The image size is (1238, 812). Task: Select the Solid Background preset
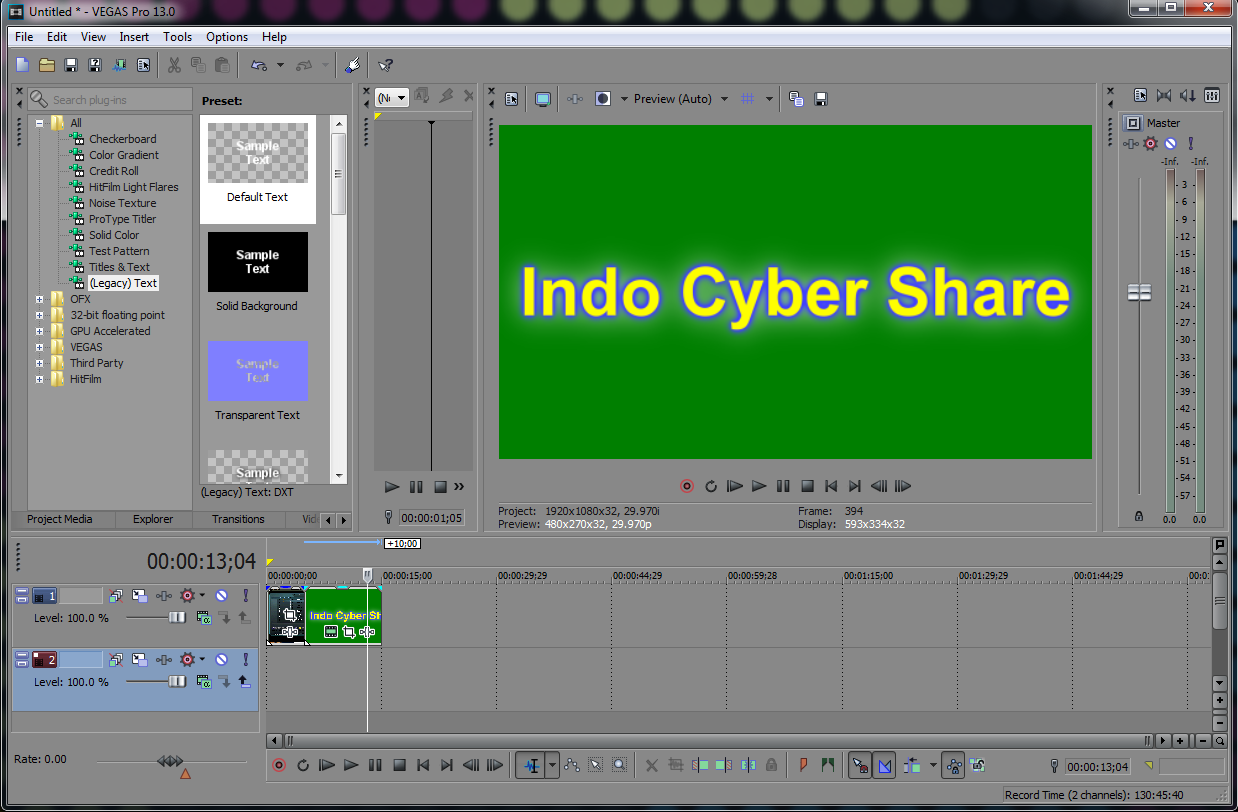(x=258, y=273)
